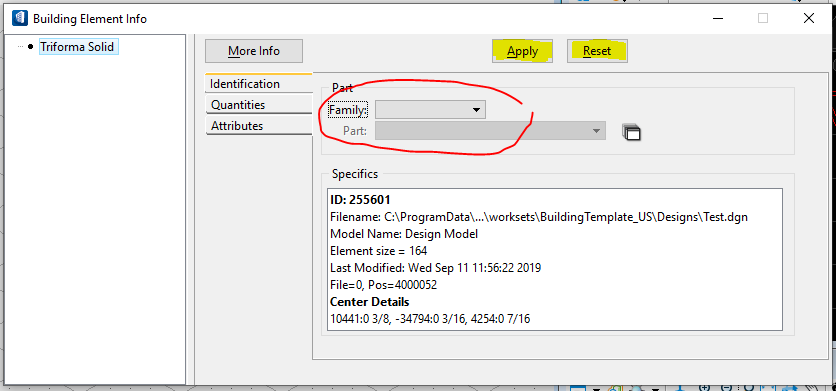The height and width of the screenshot is (391, 836).
Task: Expand the greyed-out Part combo box
Action: click(x=490, y=131)
